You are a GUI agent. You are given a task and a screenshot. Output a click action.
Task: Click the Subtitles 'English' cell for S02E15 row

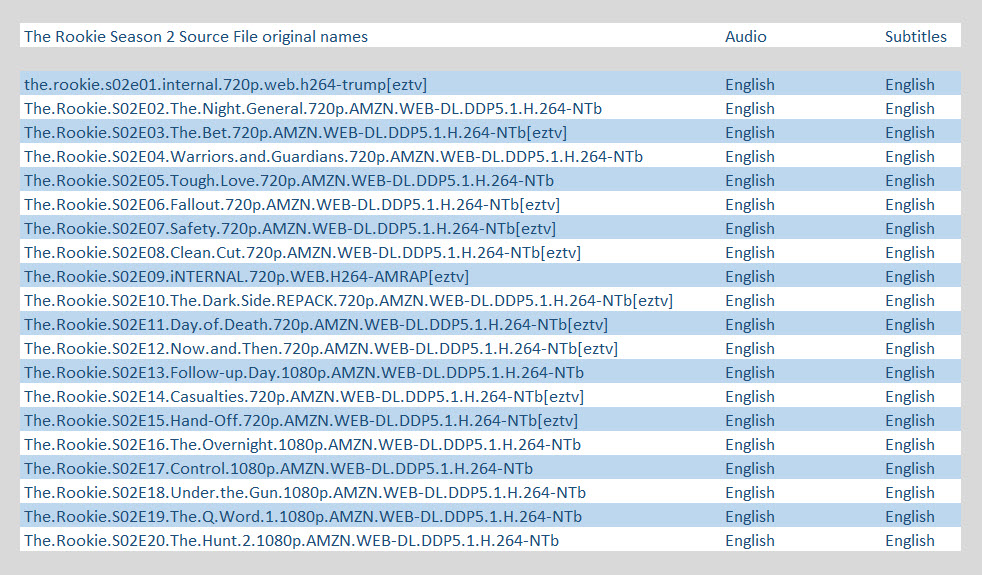click(x=909, y=421)
